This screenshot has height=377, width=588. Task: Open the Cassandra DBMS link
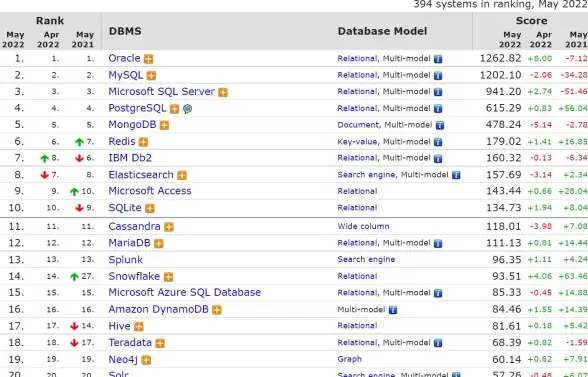134,227
